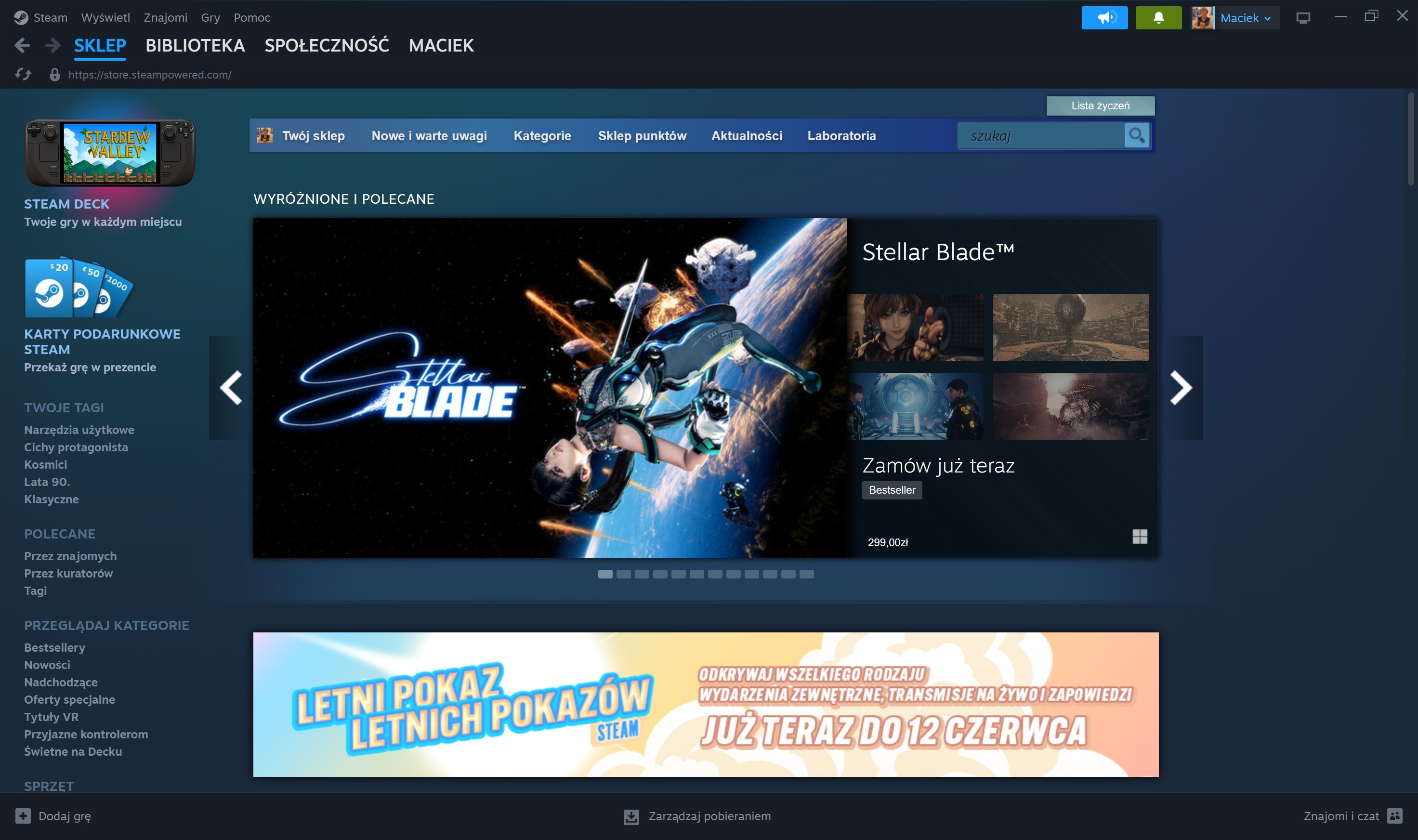
Task: Click the Zarządzaj pobieraniem label
Action: pos(709,816)
